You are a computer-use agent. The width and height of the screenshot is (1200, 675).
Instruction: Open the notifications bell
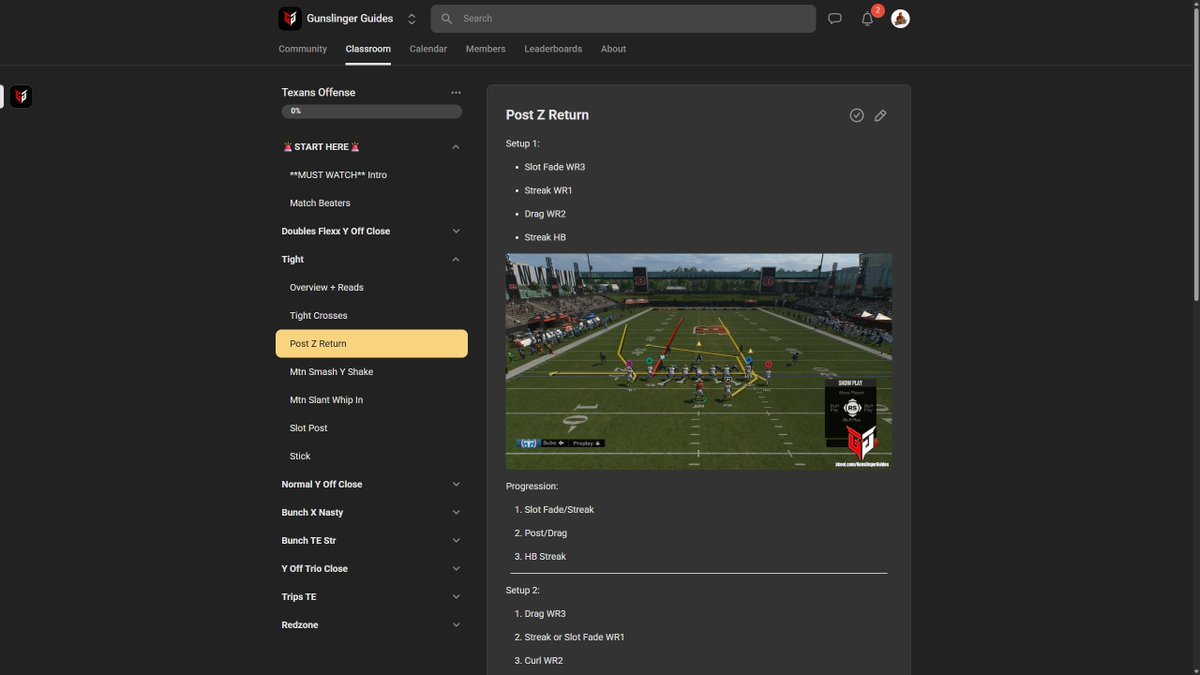(x=867, y=19)
